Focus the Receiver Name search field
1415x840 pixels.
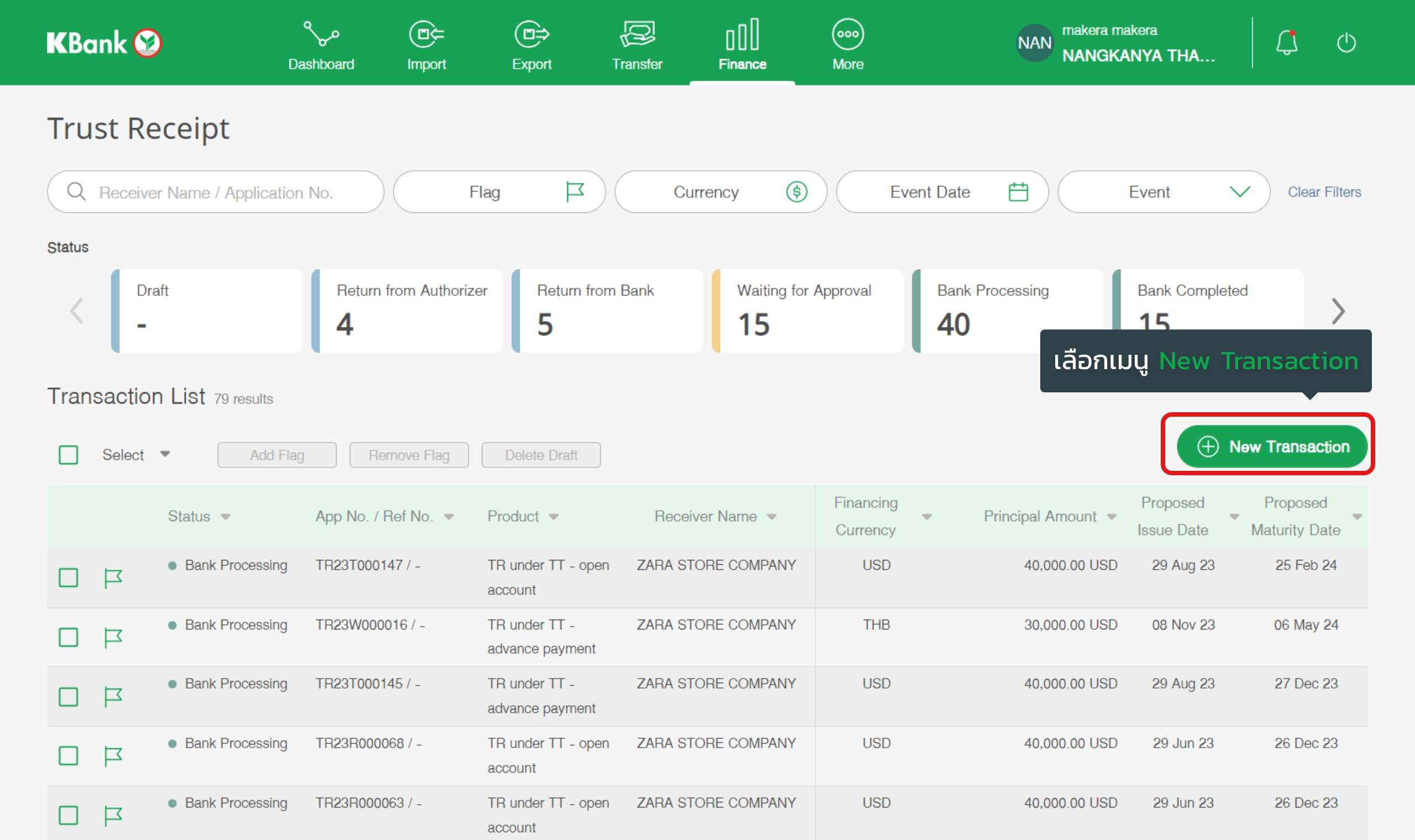tap(216, 192)
